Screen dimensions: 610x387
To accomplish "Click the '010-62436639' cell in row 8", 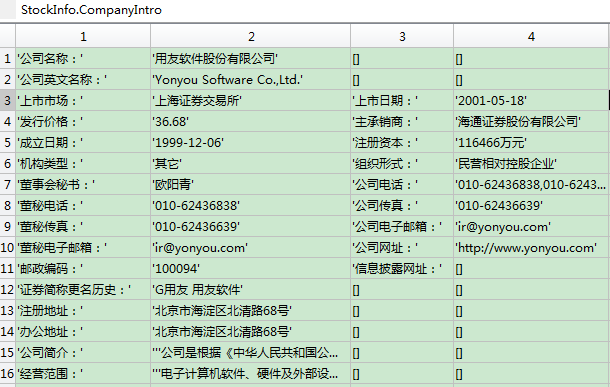I will [531, 206].
